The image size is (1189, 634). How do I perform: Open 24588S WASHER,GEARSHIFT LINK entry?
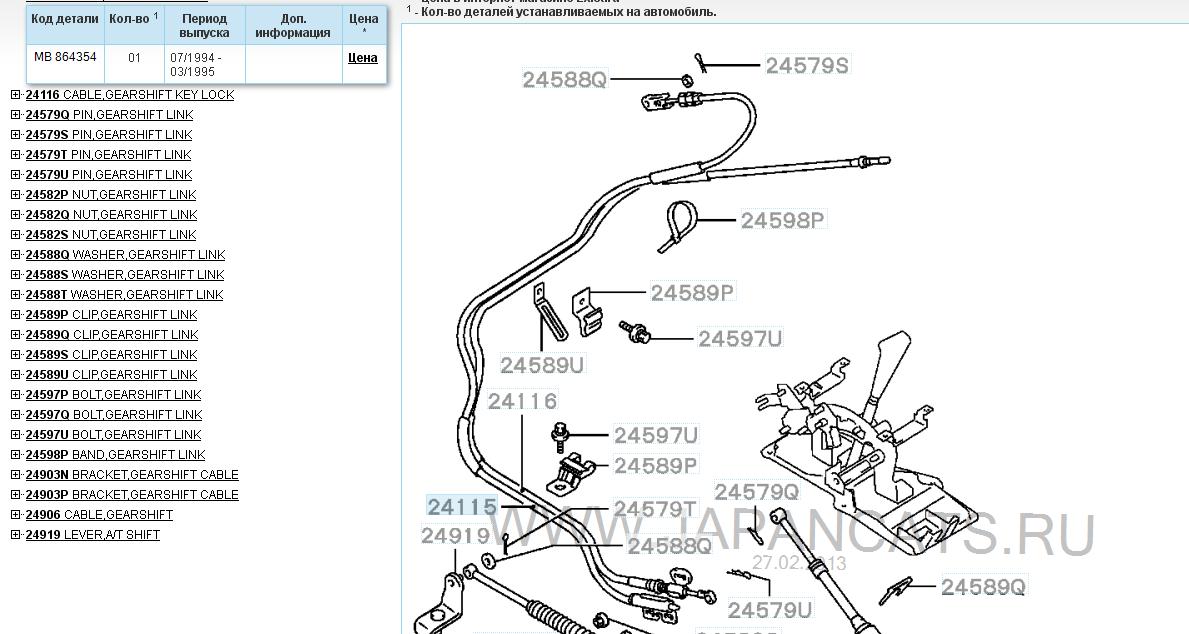coord(125,275)
